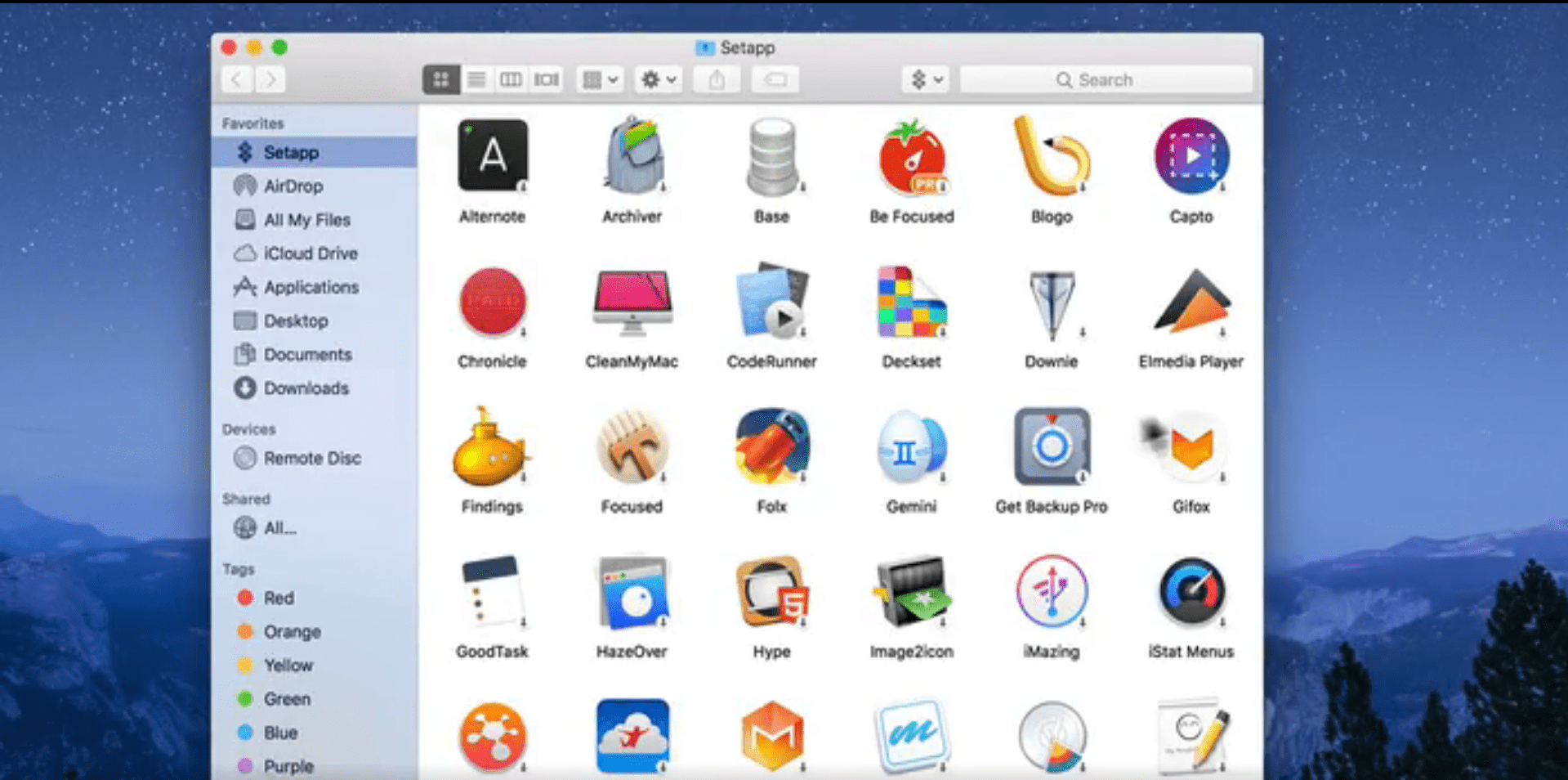Select the silver disc app icon in bottom row
Image resolution: width=1568 pixels, height=780 pixels.
click(1052, 737)
